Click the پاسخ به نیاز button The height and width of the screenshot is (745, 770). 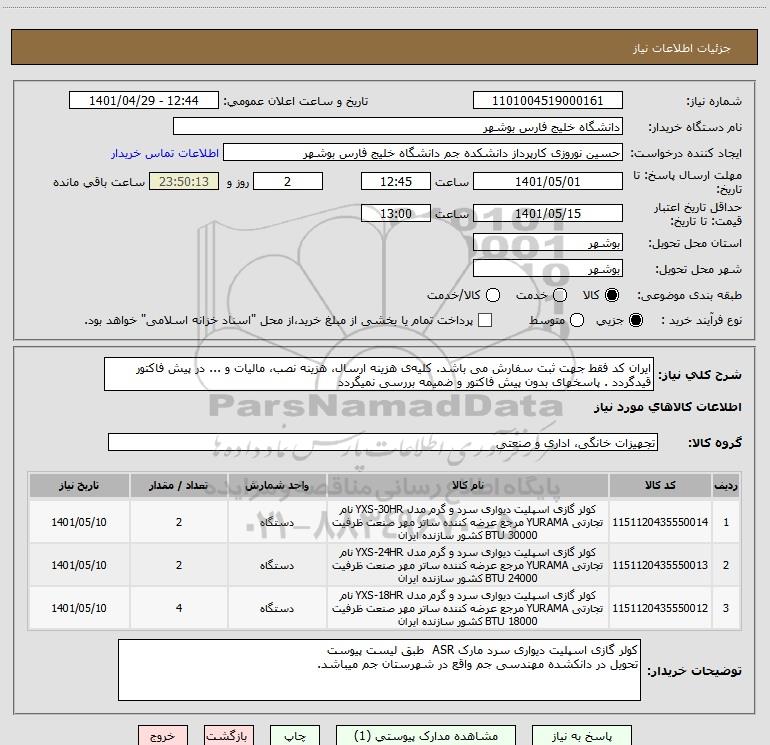(x=582, y=736)
